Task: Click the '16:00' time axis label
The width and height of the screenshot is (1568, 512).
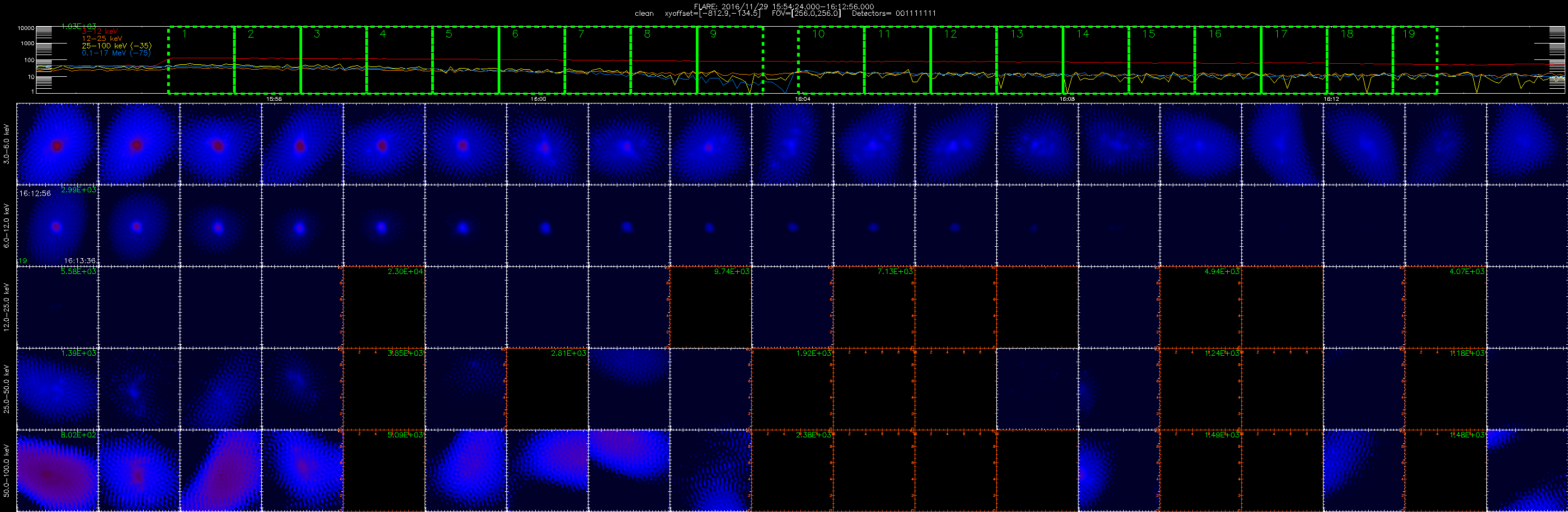Action: tap(538, 99)
